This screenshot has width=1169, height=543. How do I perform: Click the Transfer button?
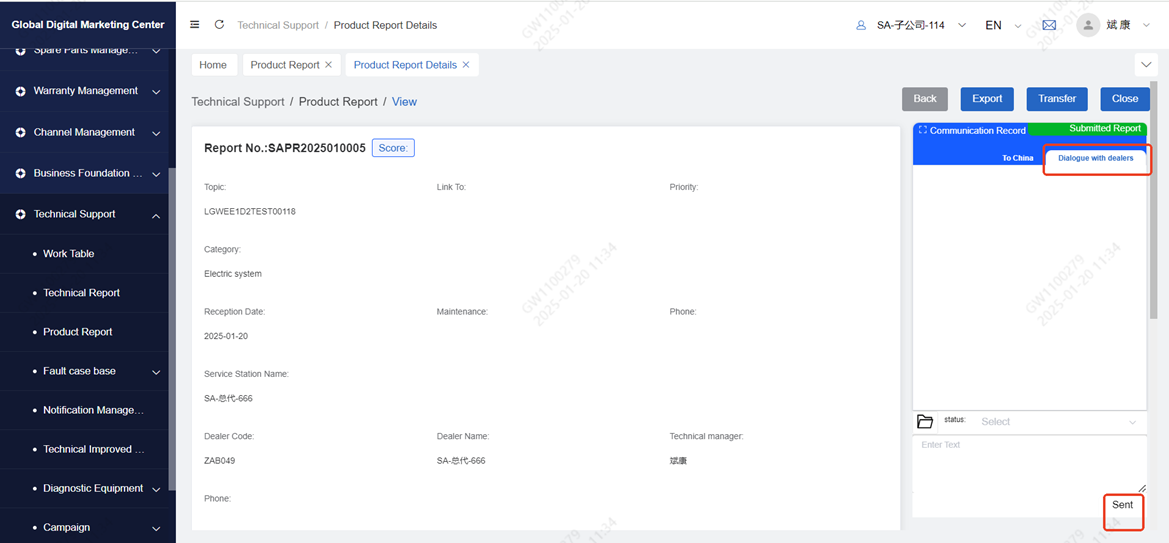point(1056,99)
